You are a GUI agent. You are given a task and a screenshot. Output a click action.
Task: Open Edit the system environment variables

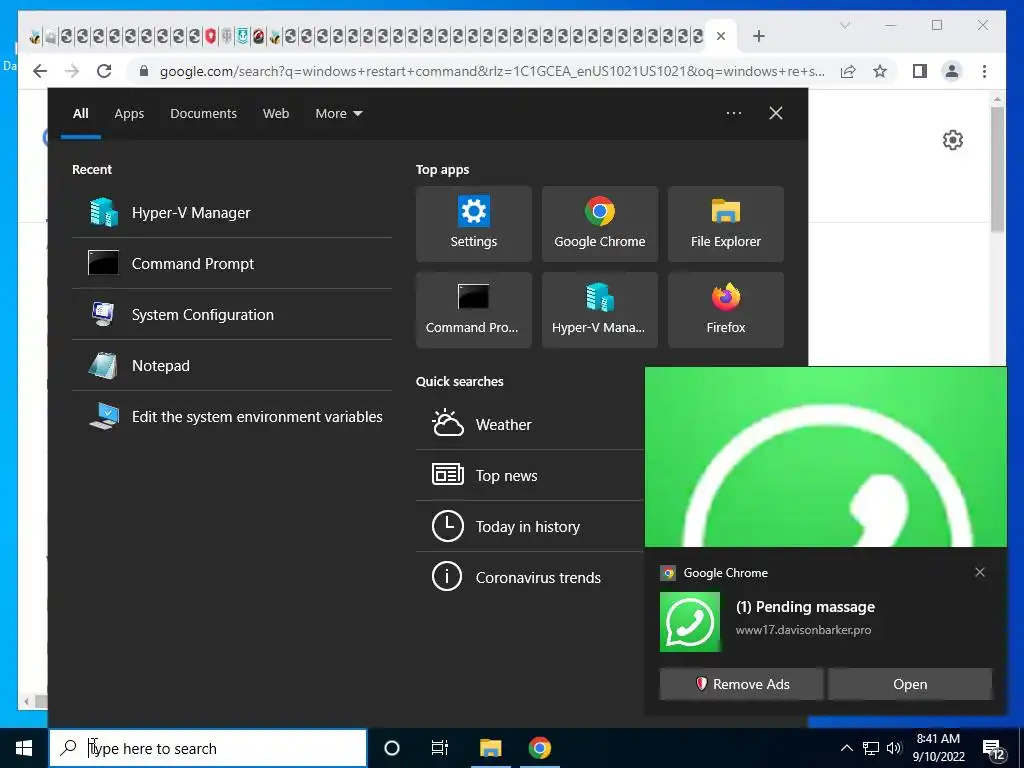click(232, 417)
